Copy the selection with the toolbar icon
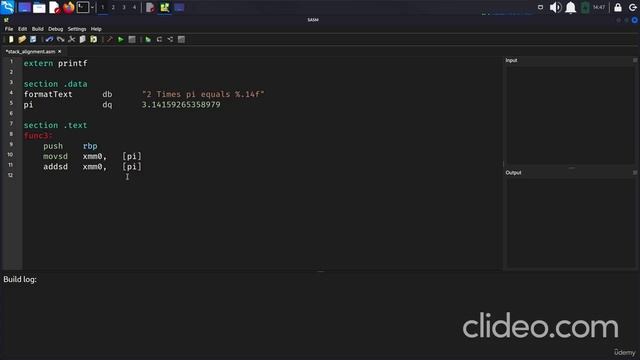Image resolution: width=640 pixels, height=360 pixels. click(82, 39)
